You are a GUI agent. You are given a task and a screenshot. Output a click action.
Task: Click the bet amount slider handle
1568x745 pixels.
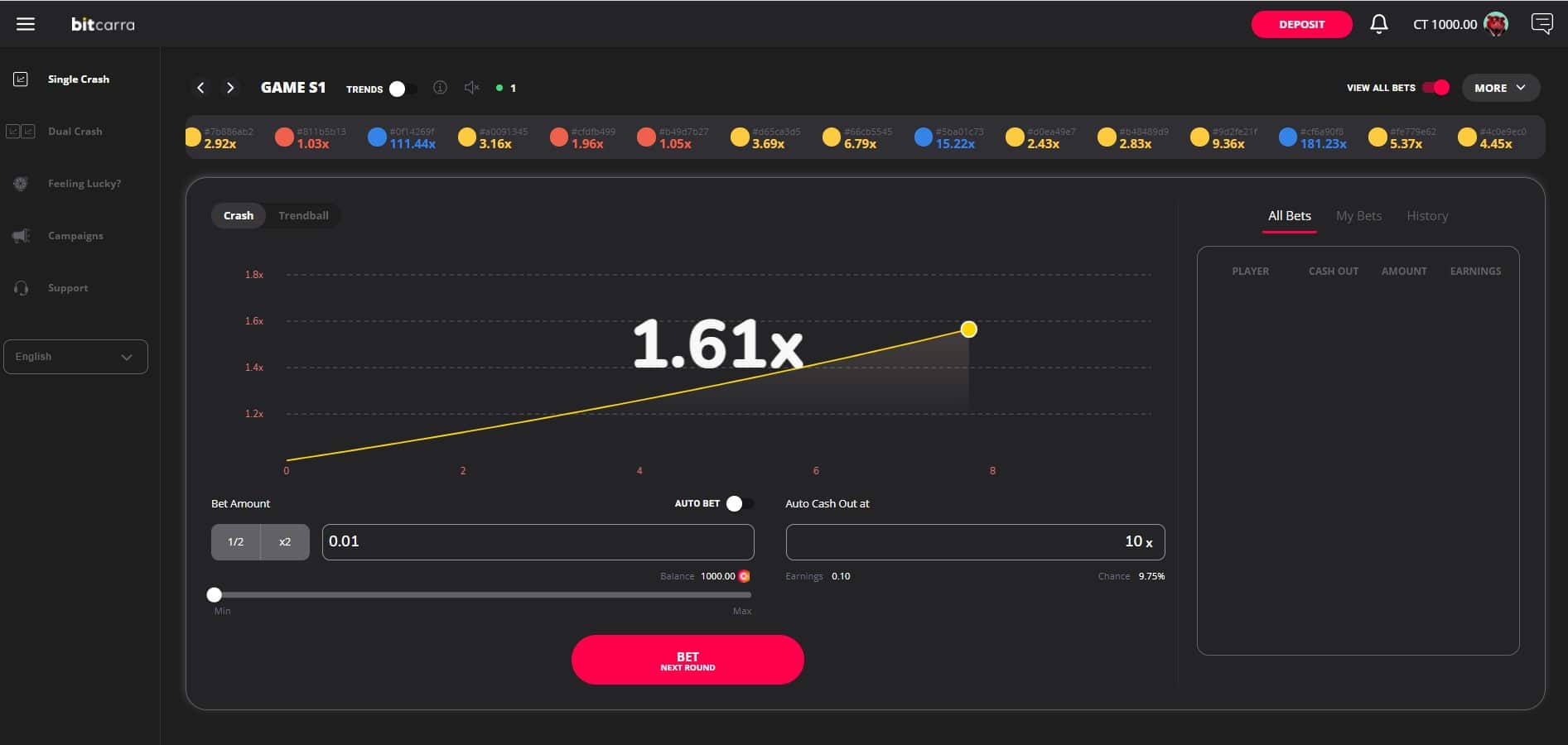coord(215,594)
